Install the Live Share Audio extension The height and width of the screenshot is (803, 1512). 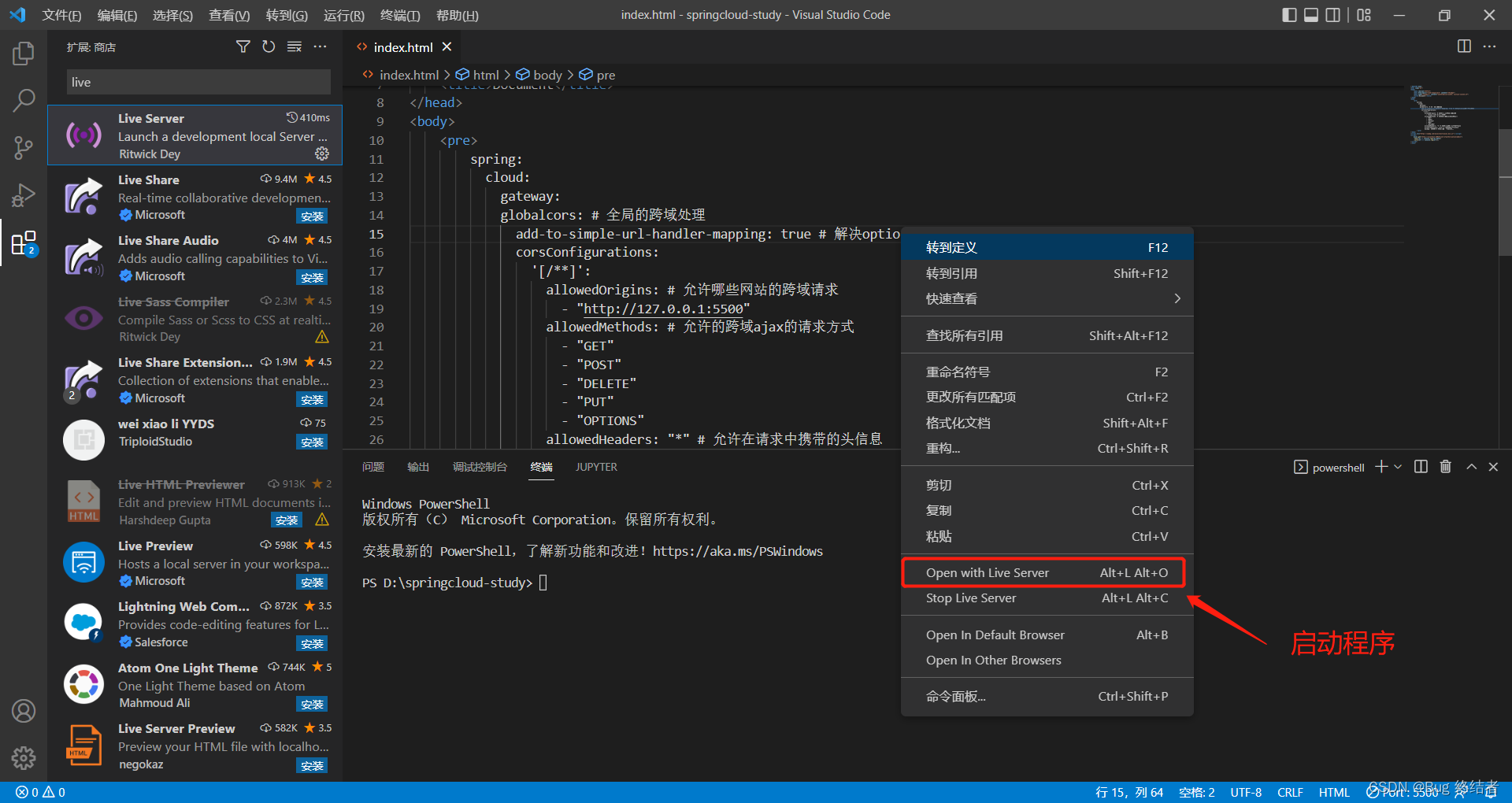313,277
